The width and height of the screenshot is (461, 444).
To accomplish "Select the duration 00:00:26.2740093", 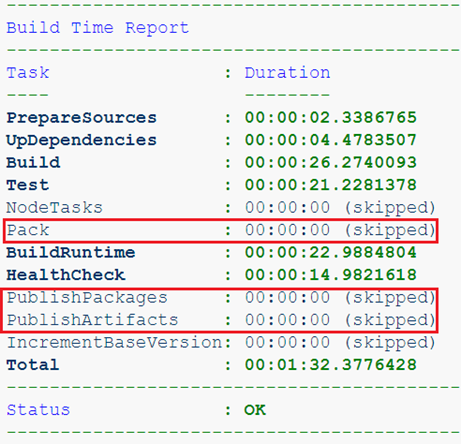I will [x=331, y=163].
